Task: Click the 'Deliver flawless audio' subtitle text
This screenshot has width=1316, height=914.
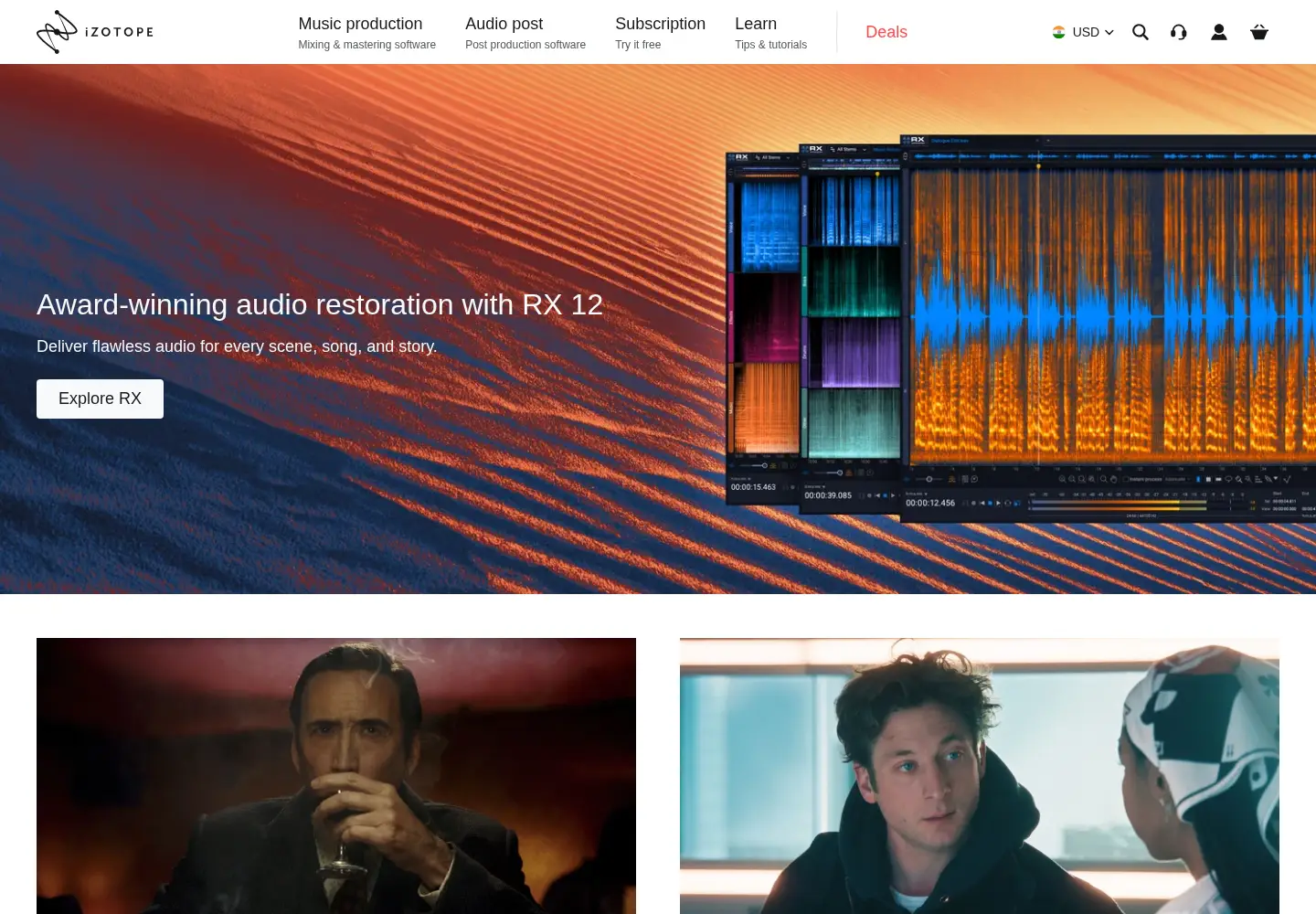Action: pos(237,346)
